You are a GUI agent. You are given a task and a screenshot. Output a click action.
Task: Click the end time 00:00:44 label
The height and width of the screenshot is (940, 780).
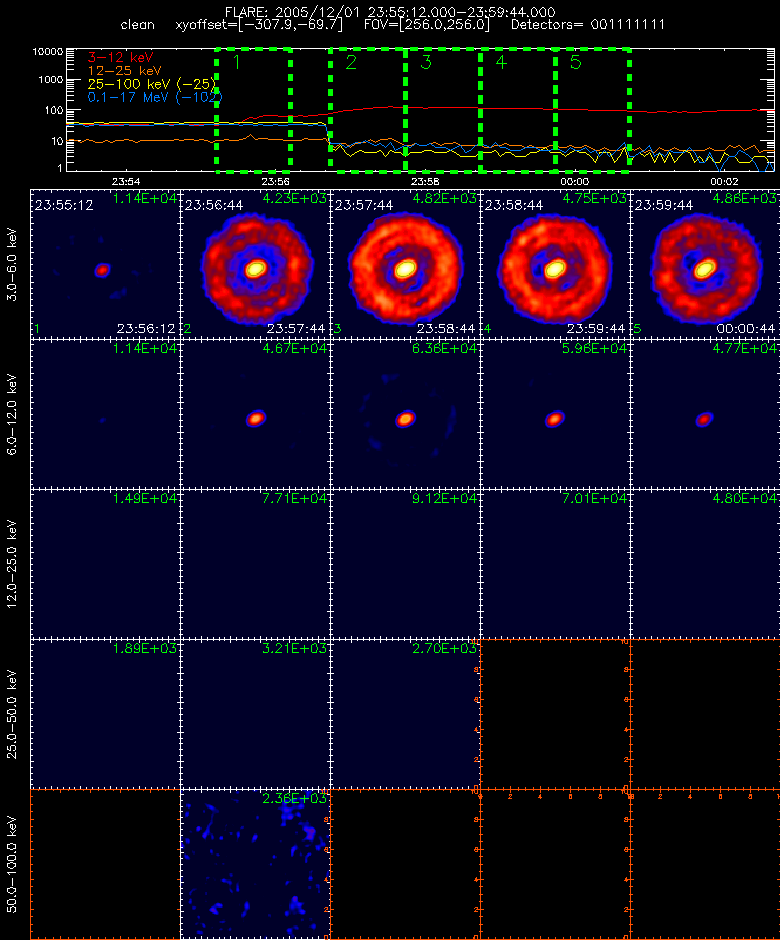[745, 329]
